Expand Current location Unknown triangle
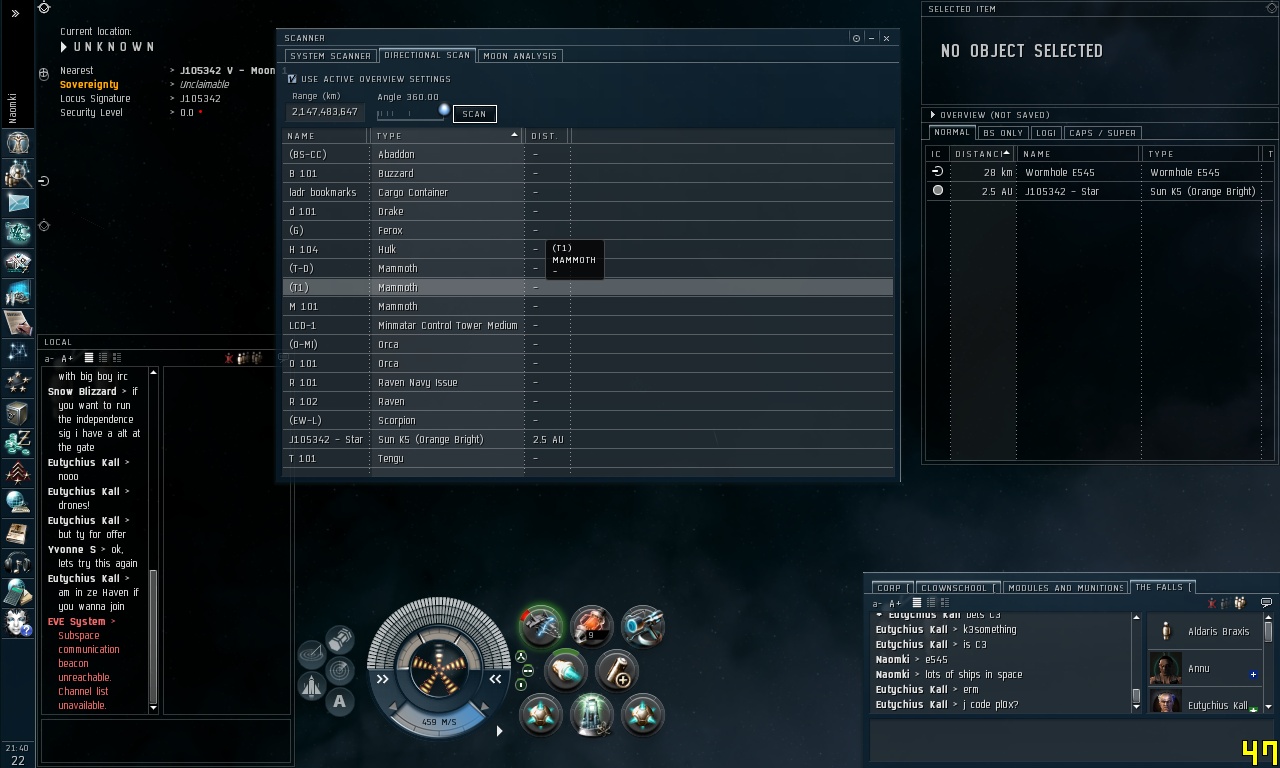The image size is (1280, 768). click(65, 47)
